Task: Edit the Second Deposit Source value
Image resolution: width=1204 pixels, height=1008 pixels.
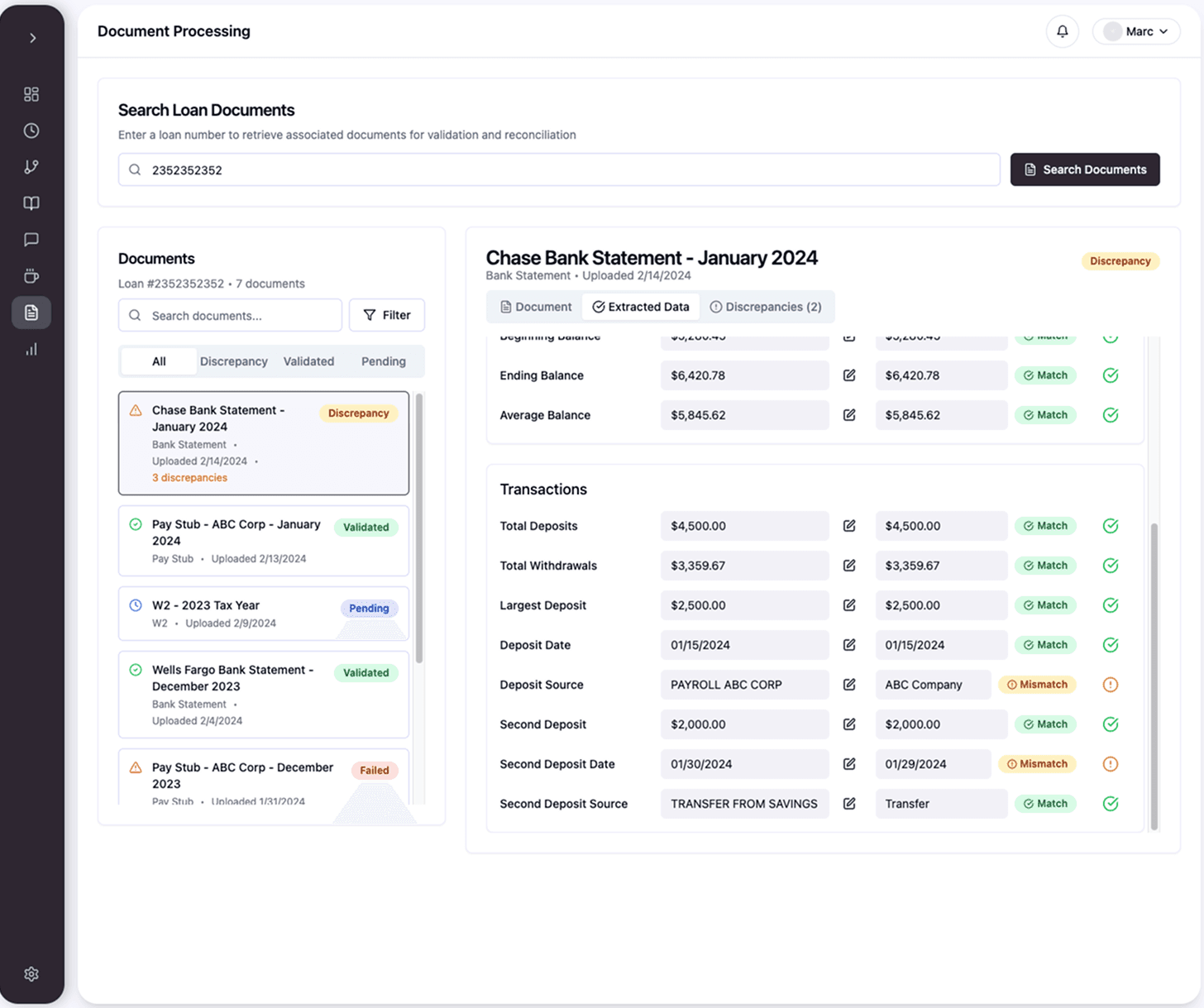Action: (849, 804)
